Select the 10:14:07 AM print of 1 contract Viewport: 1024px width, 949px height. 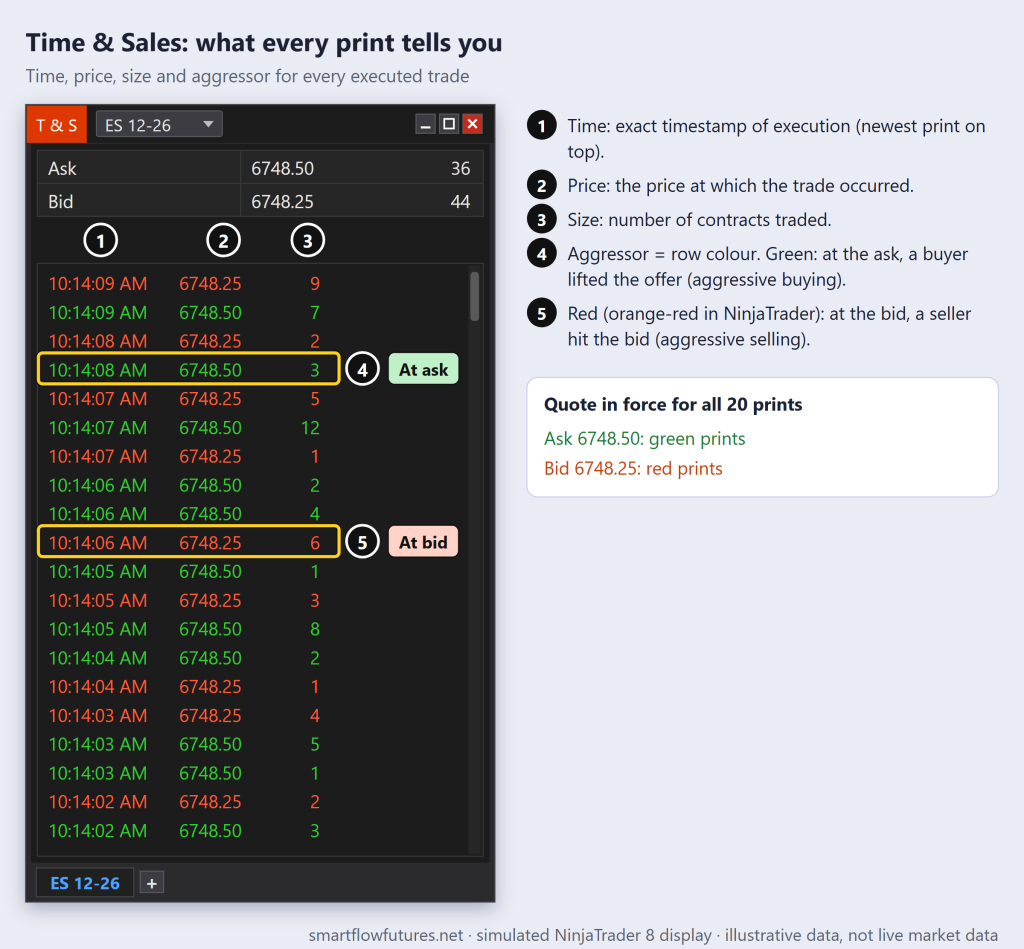point(184,457)
